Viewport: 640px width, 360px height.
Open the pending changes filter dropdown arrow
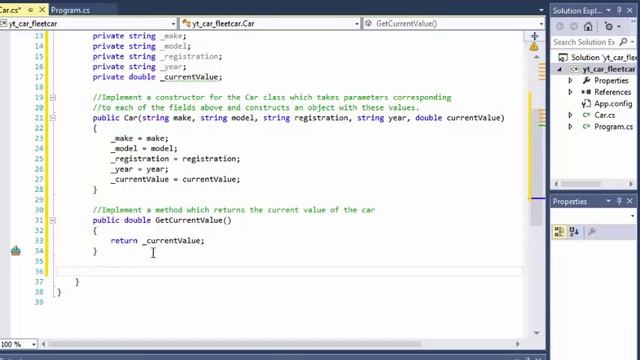click(619, 27)
